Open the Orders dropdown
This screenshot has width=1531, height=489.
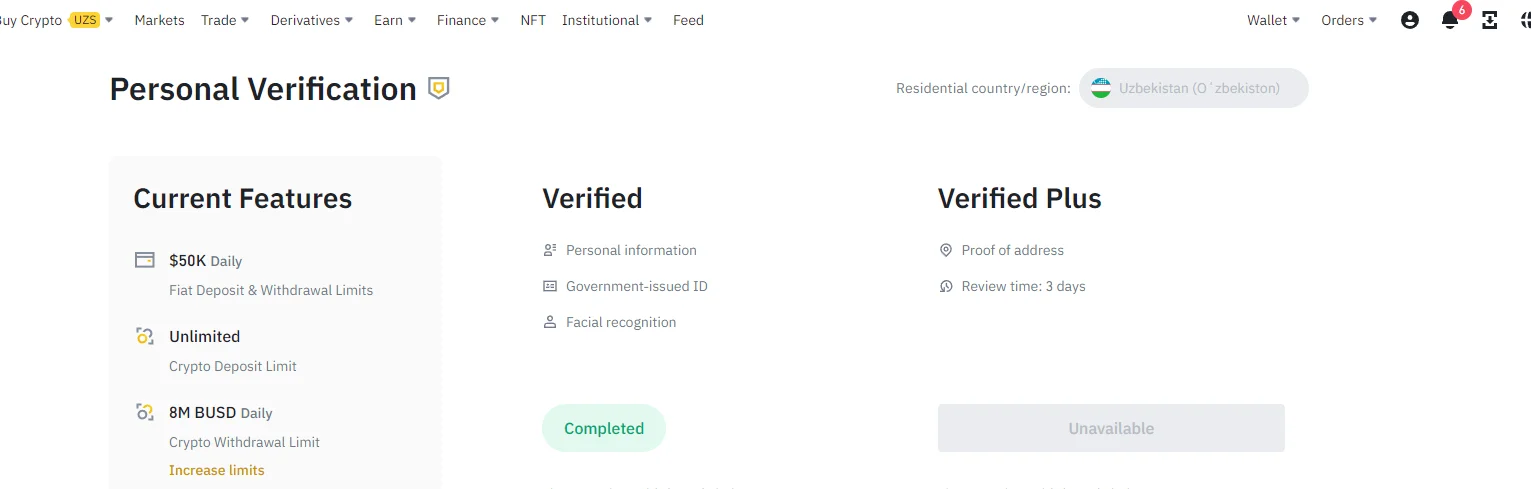tap(1349, 20)
